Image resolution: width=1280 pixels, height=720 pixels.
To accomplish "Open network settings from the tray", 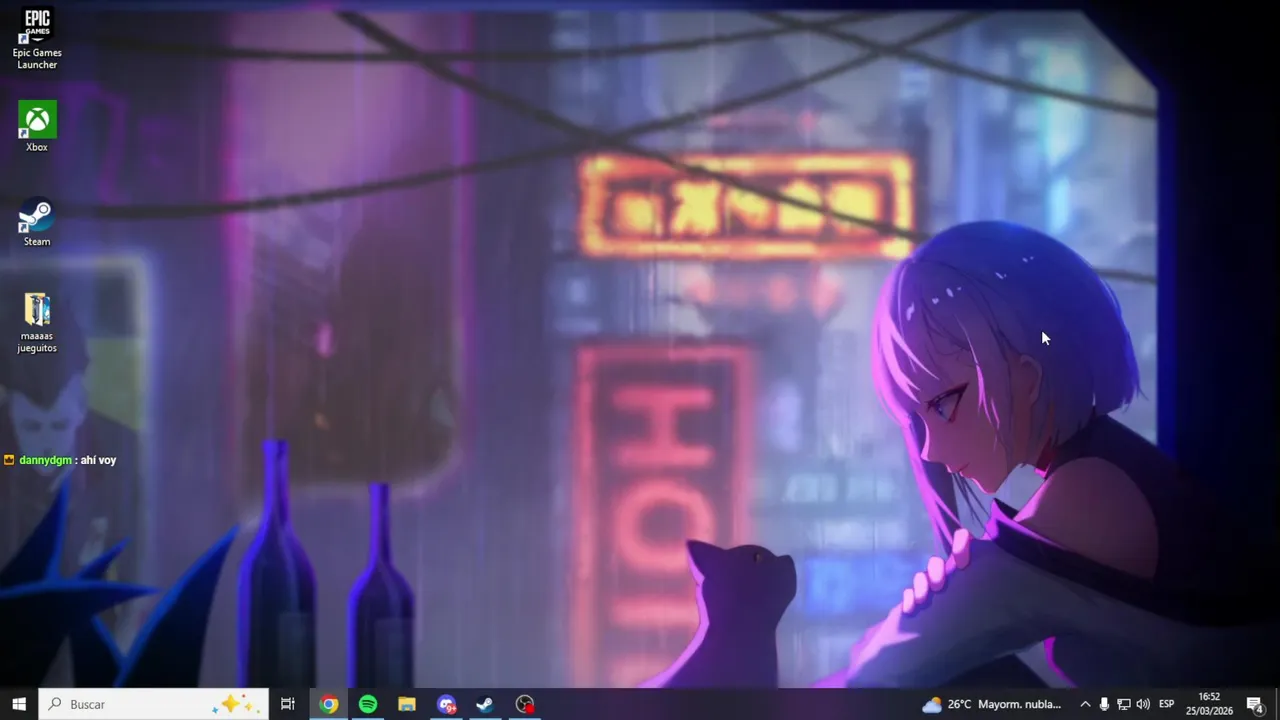I will pyautogui.click(x=1123, y=704).
